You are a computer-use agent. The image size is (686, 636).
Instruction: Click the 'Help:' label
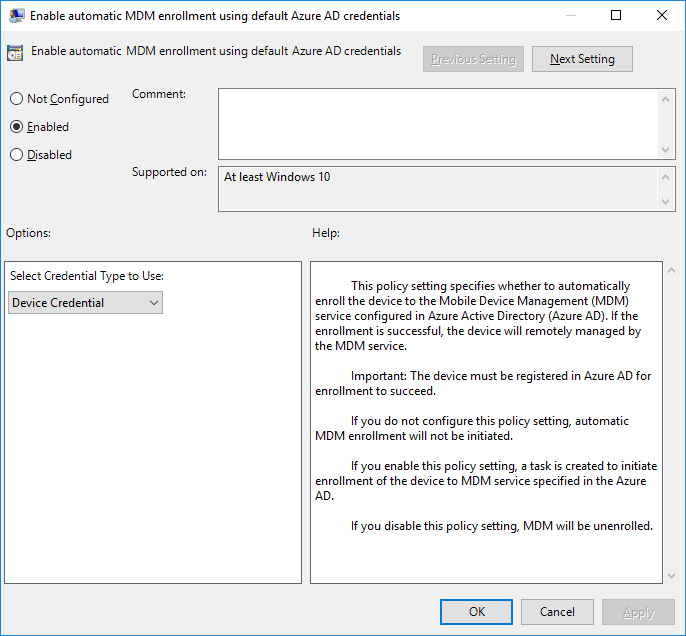pos(326,233)
